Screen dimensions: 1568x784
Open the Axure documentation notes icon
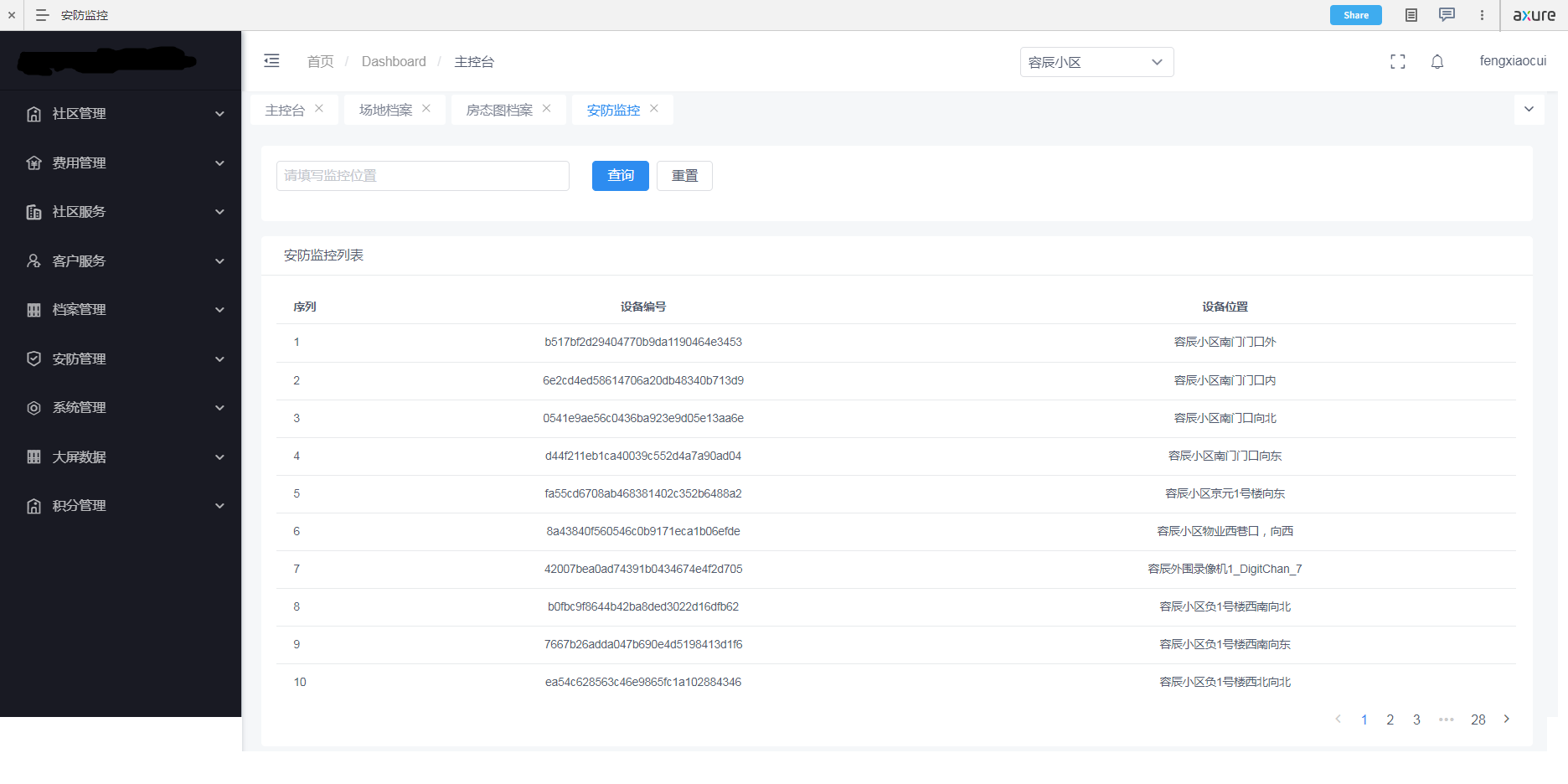[x=1411, y=15]
